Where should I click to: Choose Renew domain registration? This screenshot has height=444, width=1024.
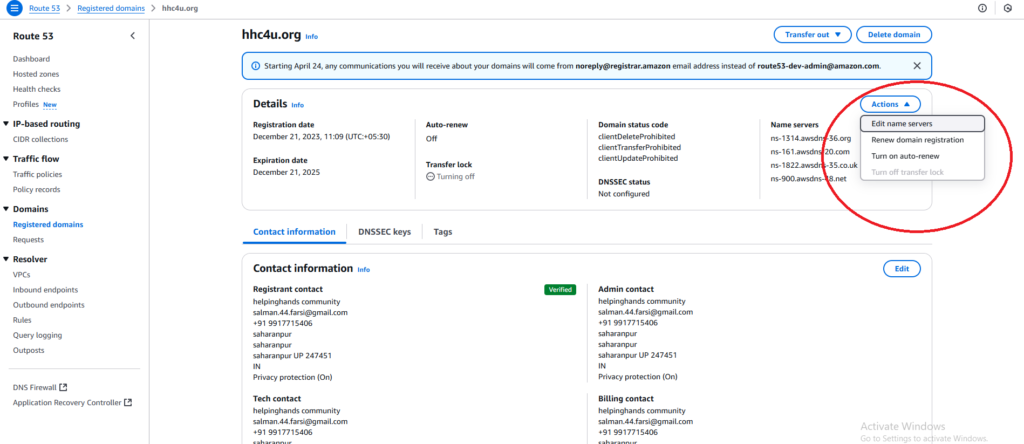(x=922, y=140)
